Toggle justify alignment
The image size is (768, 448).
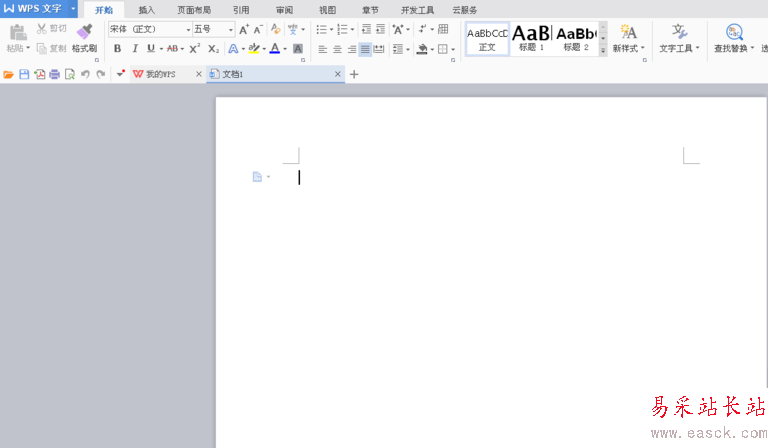pyautogui.click(x=365, y=49)
